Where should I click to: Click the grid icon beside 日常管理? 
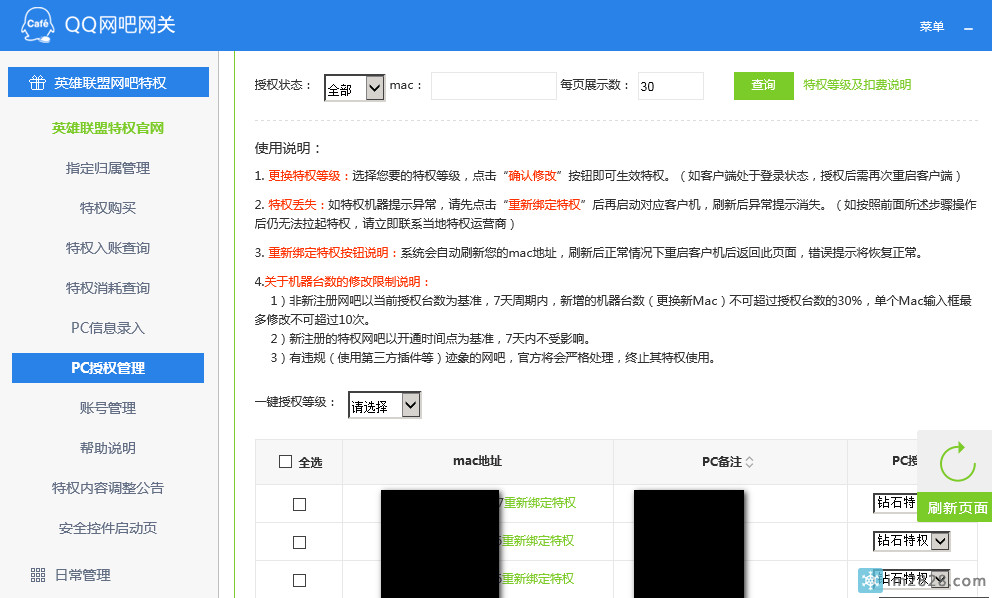point(38,575)
